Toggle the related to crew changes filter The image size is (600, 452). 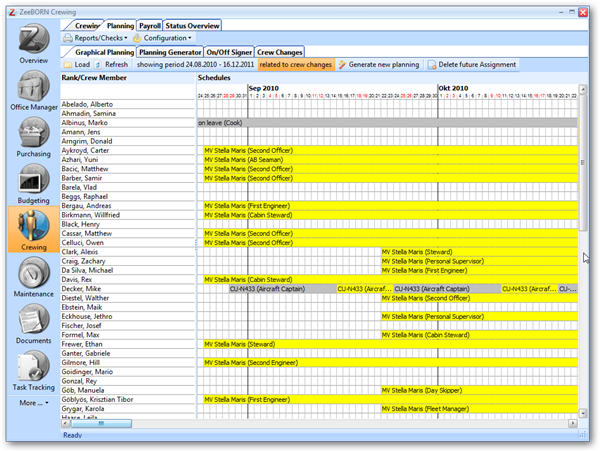pos(296,65)
